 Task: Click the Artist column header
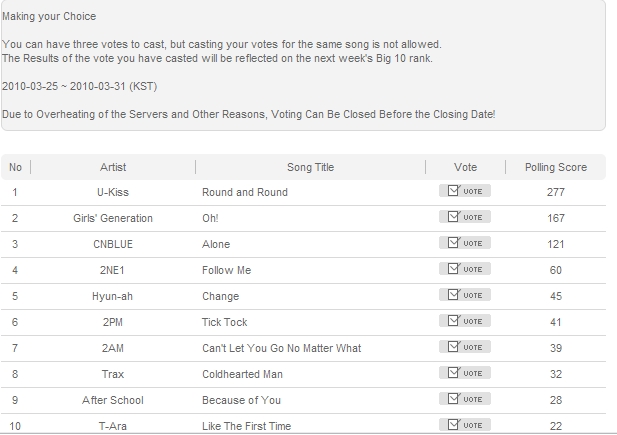coord(113,167)
